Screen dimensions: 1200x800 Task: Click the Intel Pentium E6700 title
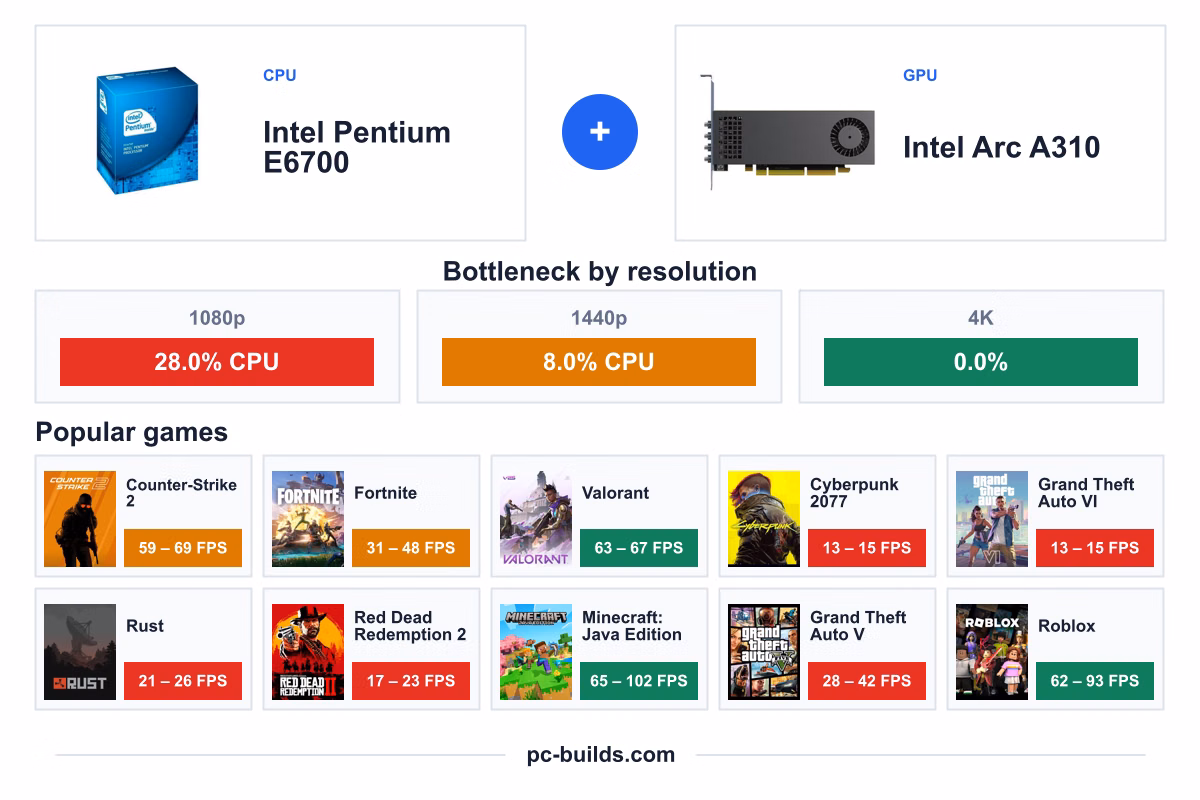357,147
